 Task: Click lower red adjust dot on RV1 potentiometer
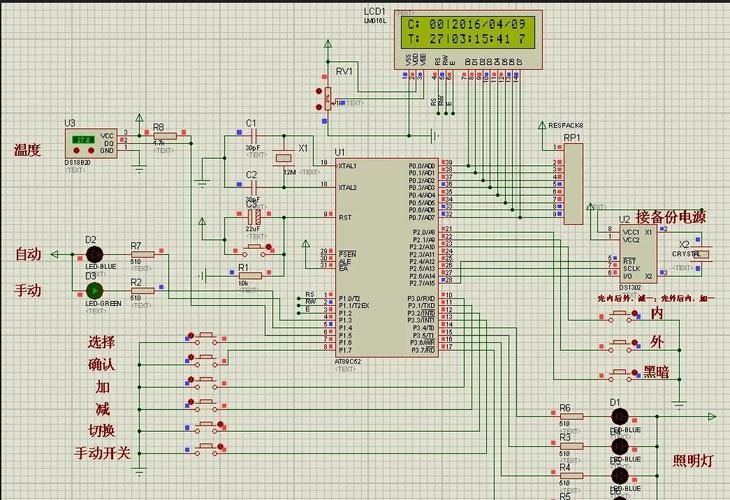319,107
